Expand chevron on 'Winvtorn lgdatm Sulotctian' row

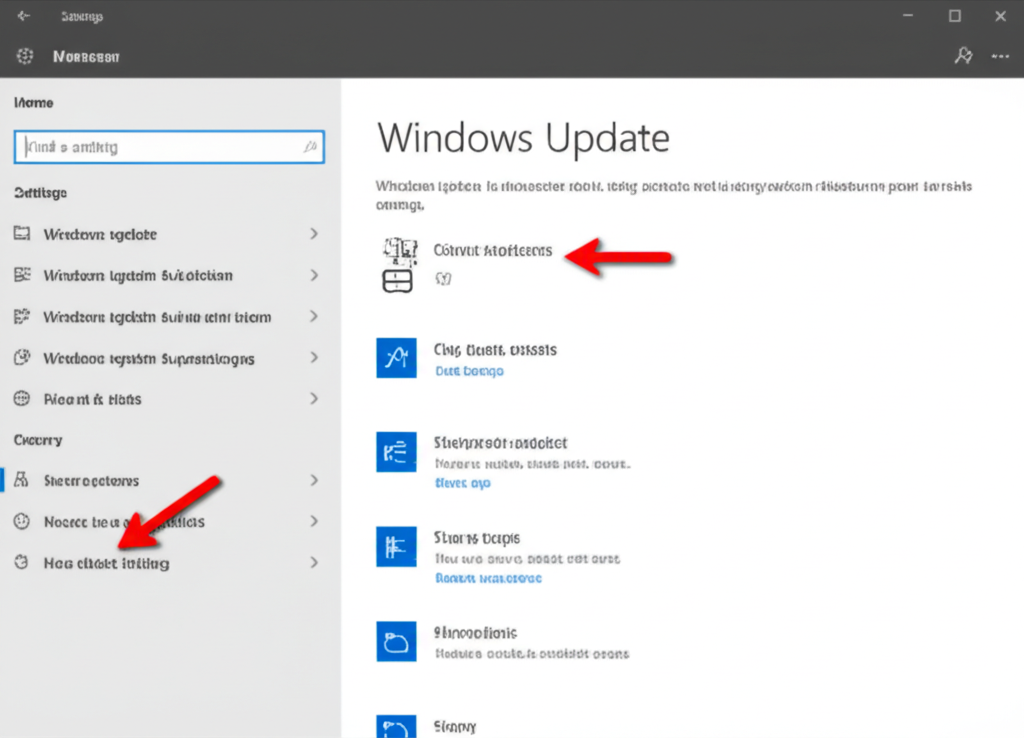314,275
